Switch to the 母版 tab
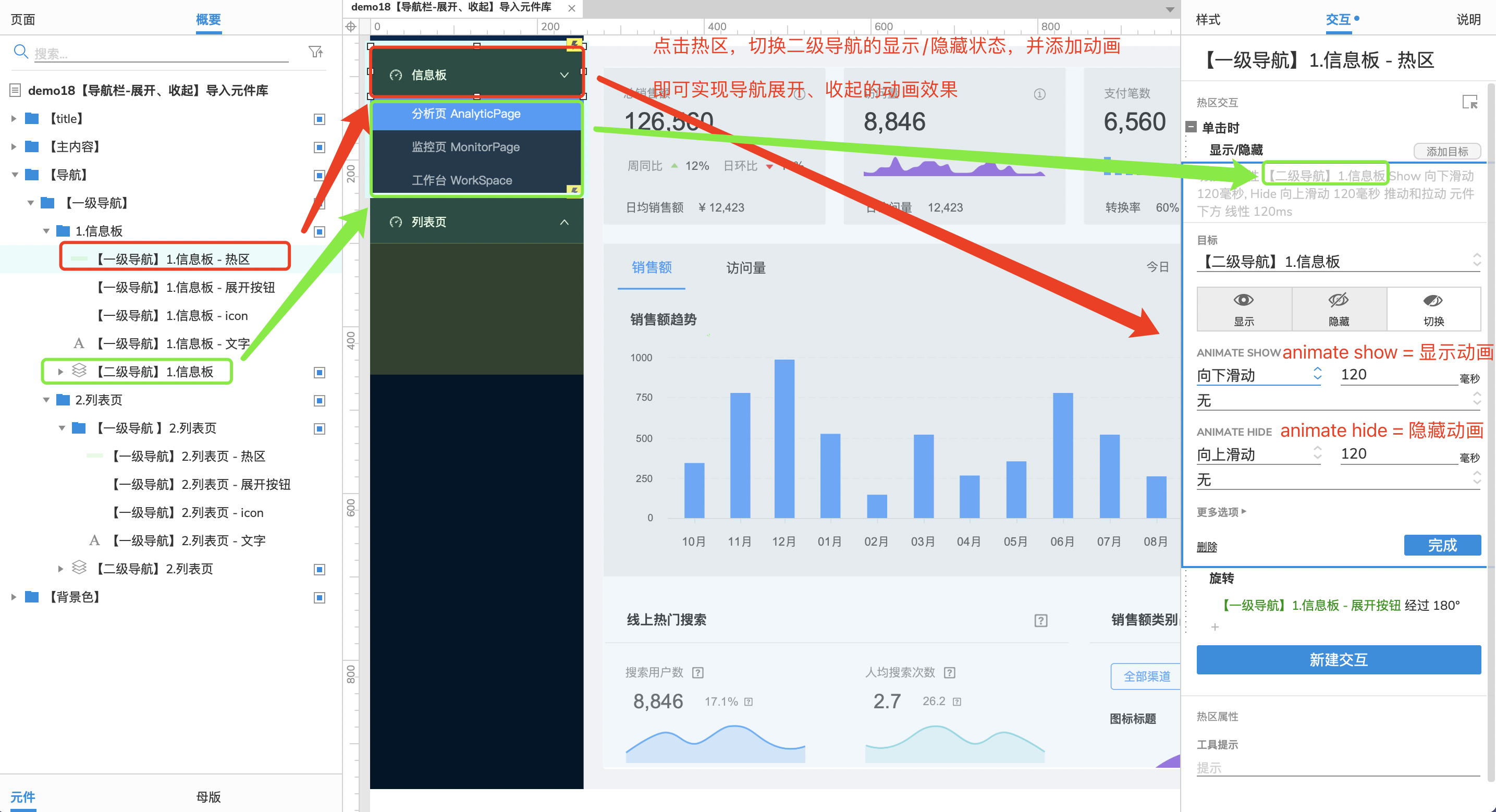The height and width of the screenshot is (812, 1496). tap(209, 796)
